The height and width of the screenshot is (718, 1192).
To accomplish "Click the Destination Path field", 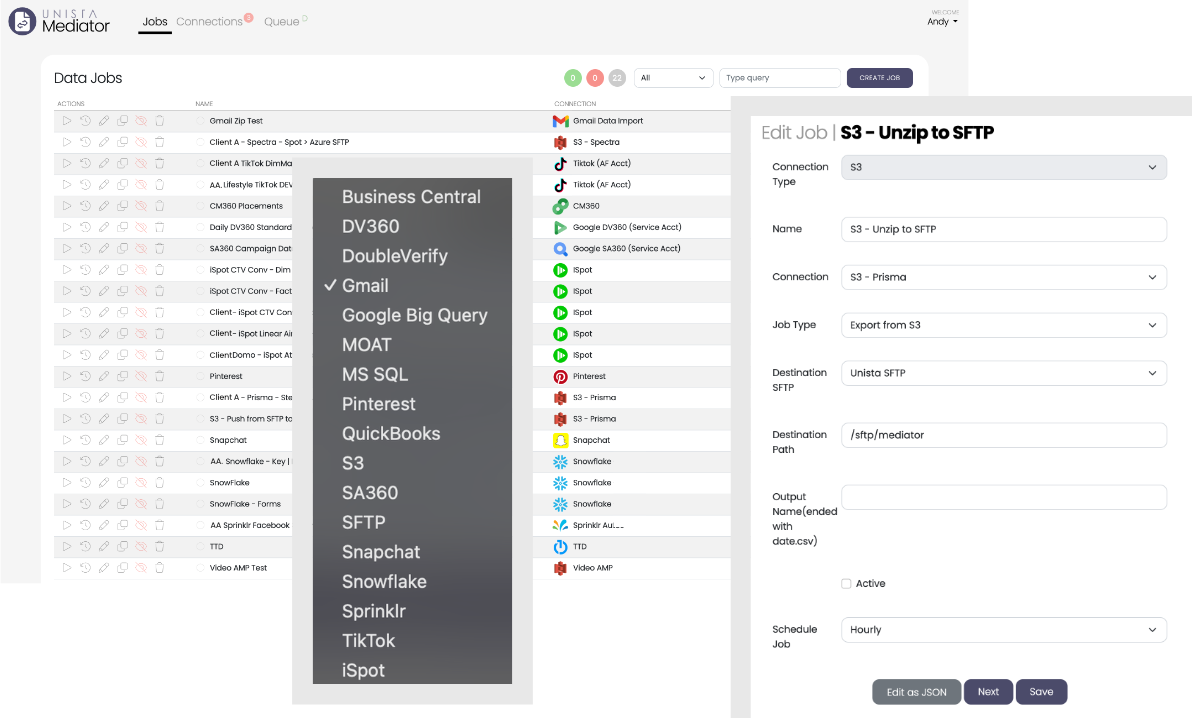I will [x=1003, y=435].
